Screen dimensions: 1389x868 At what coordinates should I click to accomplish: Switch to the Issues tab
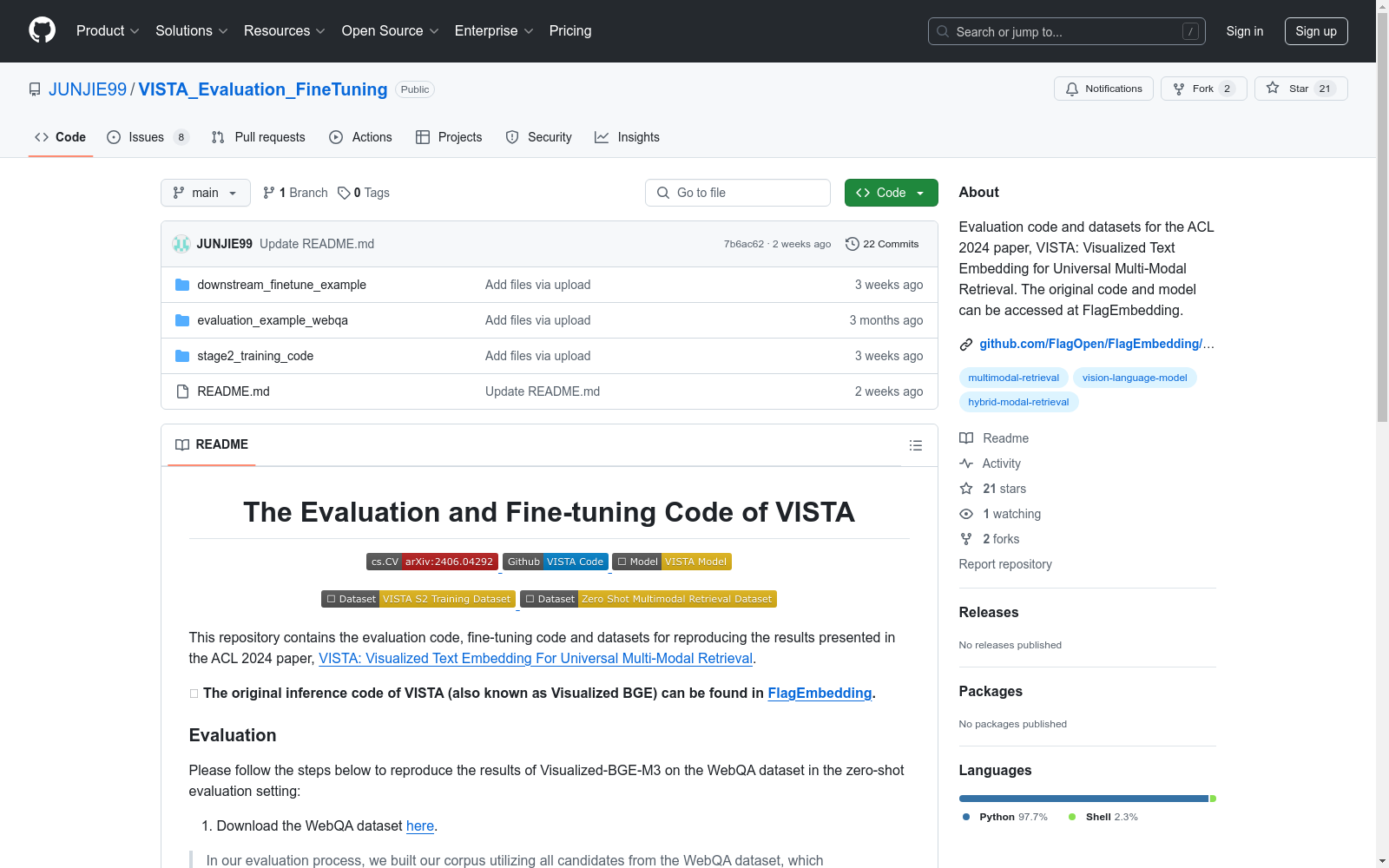click(x=148, y=137)
